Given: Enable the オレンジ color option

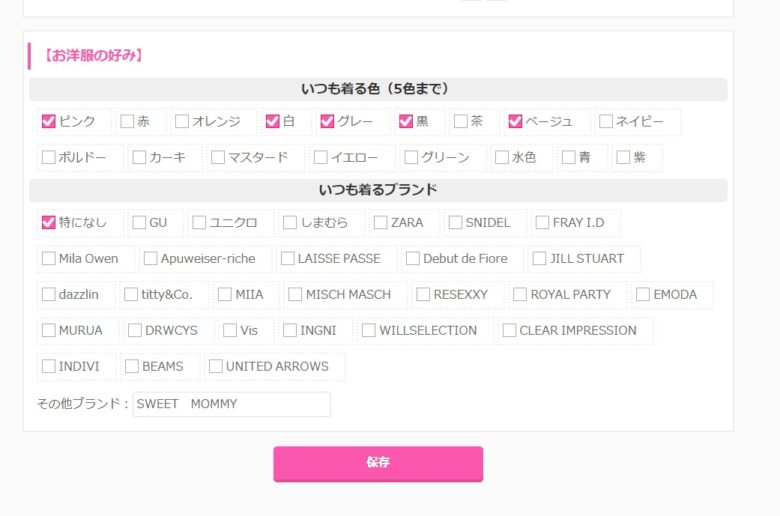Looking at the screenshot, I should coord(182,122).
